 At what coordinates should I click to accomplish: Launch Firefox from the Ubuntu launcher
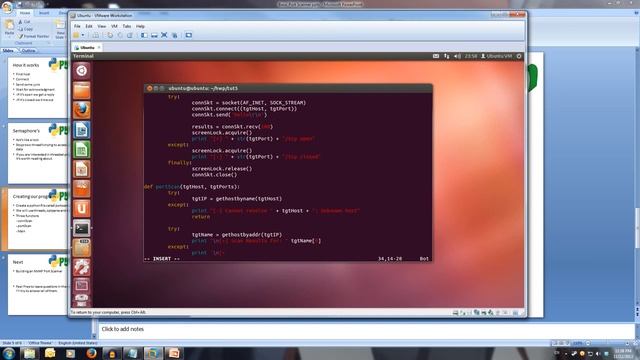(82, 110)
